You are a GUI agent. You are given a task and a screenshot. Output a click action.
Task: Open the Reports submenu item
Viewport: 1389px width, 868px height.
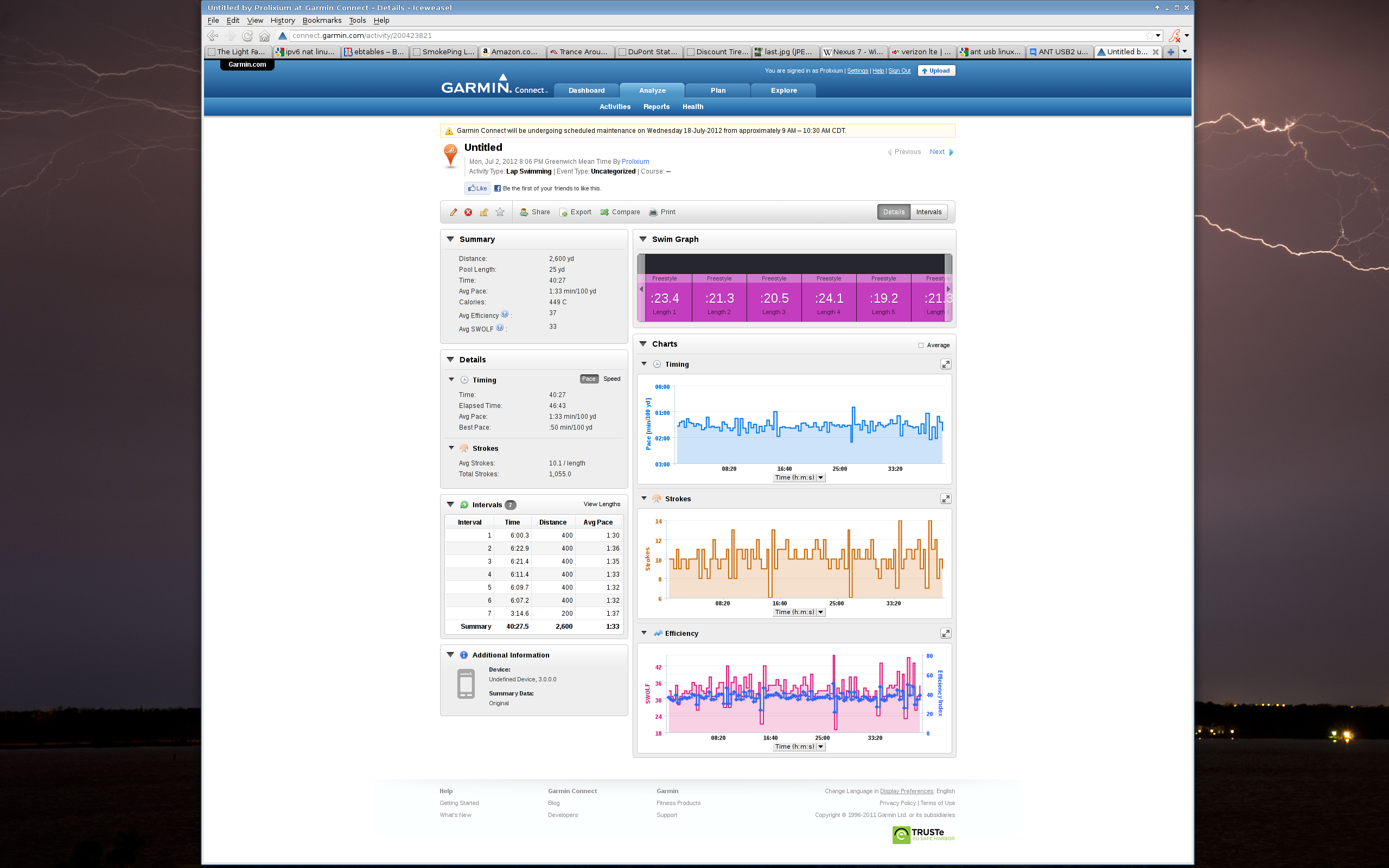tap(656, 107)
